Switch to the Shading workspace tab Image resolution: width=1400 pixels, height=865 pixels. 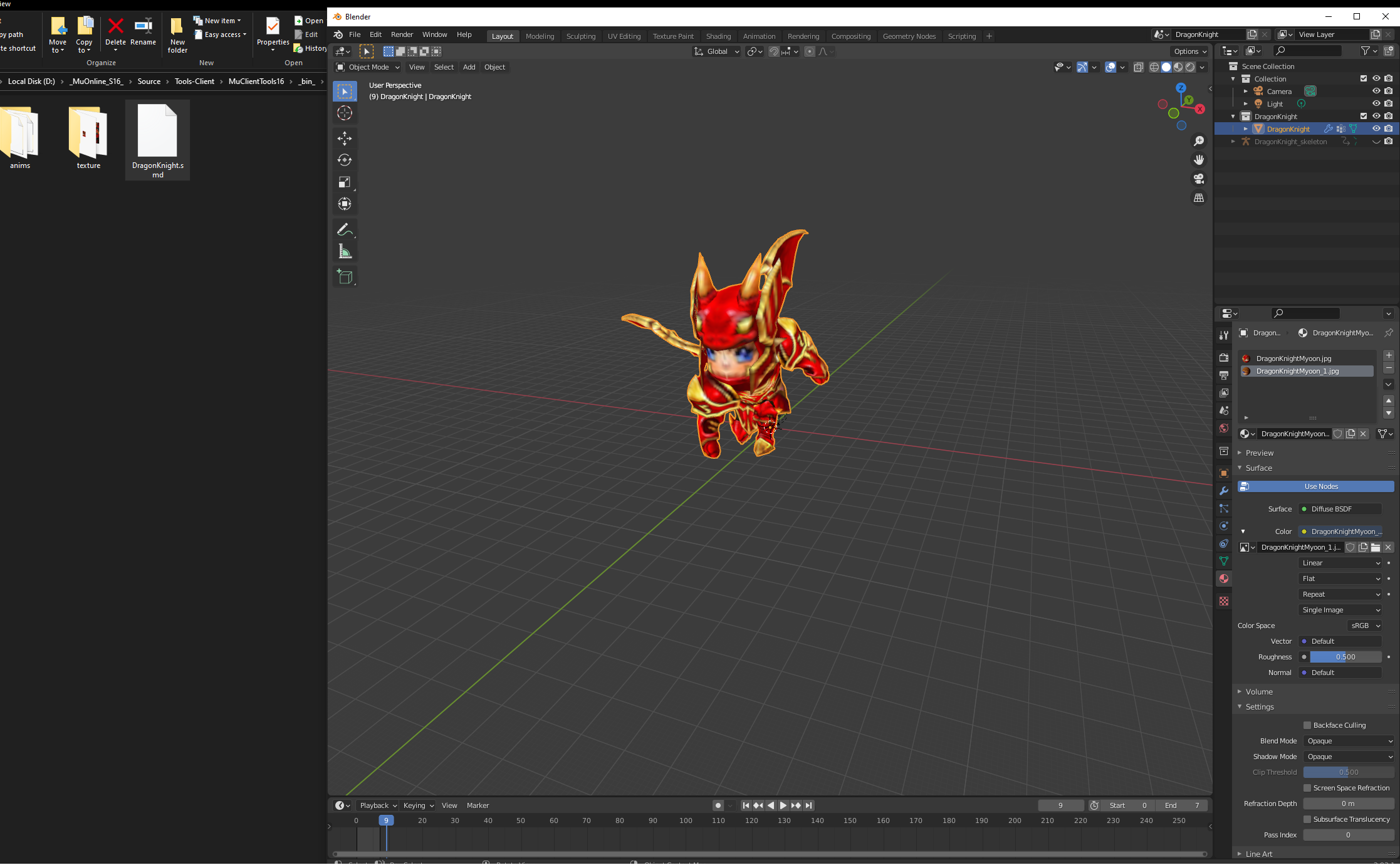(x=718, y=36)
